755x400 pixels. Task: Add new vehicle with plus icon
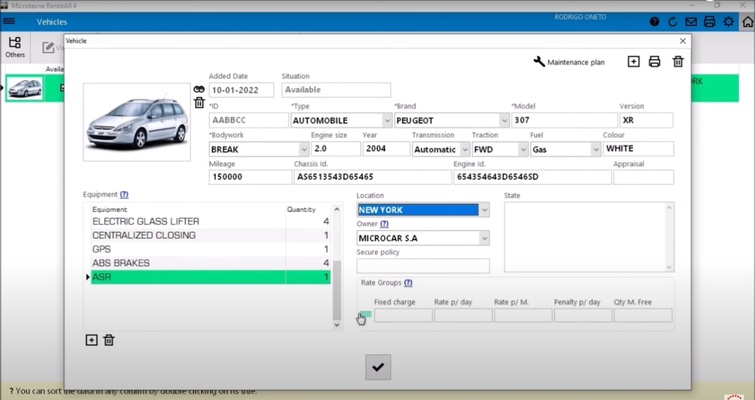634,62
